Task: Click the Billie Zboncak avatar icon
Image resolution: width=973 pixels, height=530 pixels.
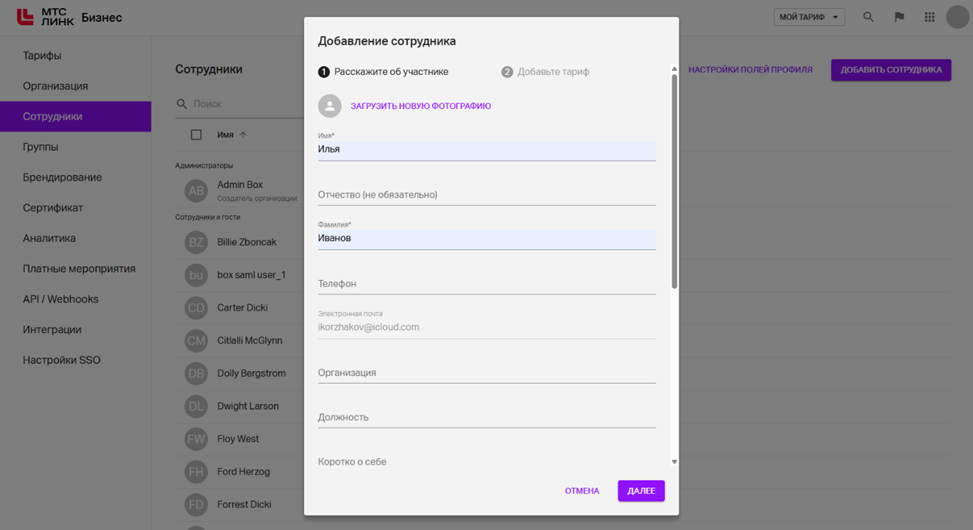Action: click(x=197, y=242)
